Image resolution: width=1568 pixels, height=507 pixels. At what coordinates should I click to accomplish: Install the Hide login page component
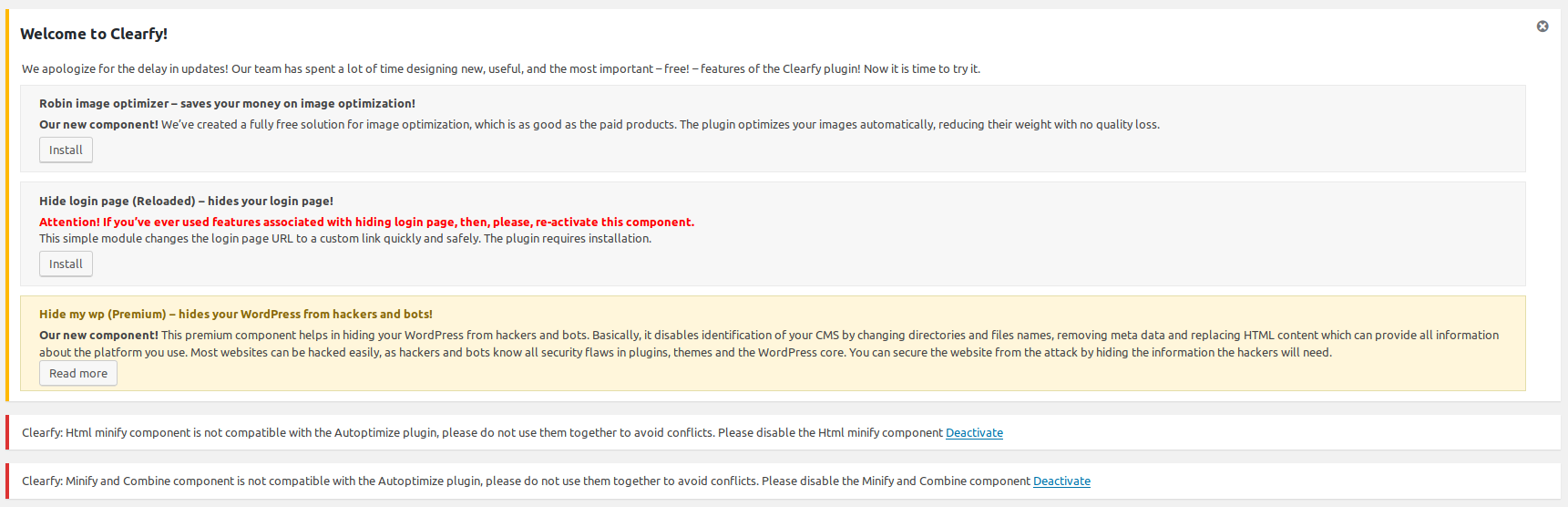(x=66, y=264)
